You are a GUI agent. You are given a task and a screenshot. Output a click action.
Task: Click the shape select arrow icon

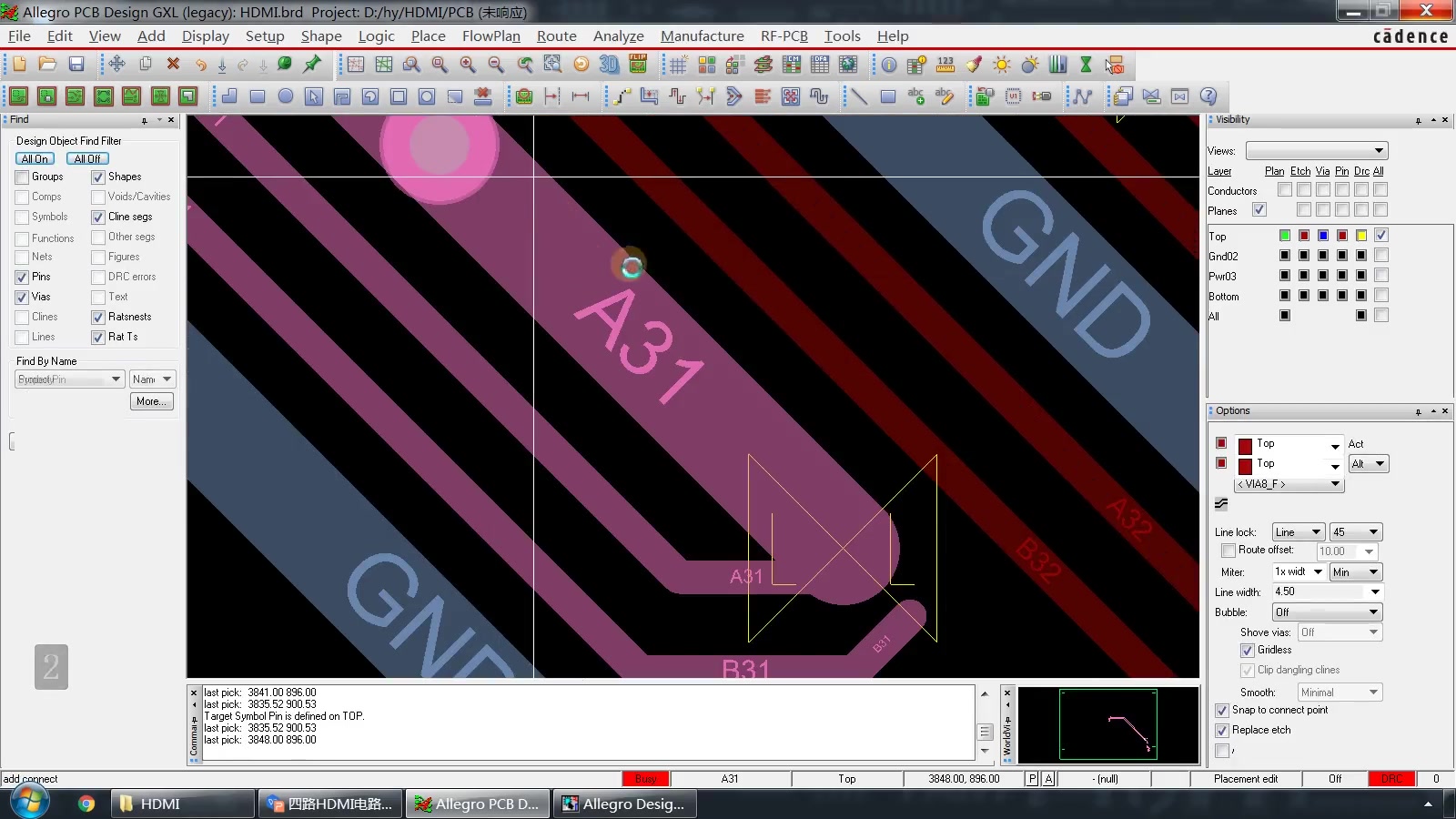314,96
